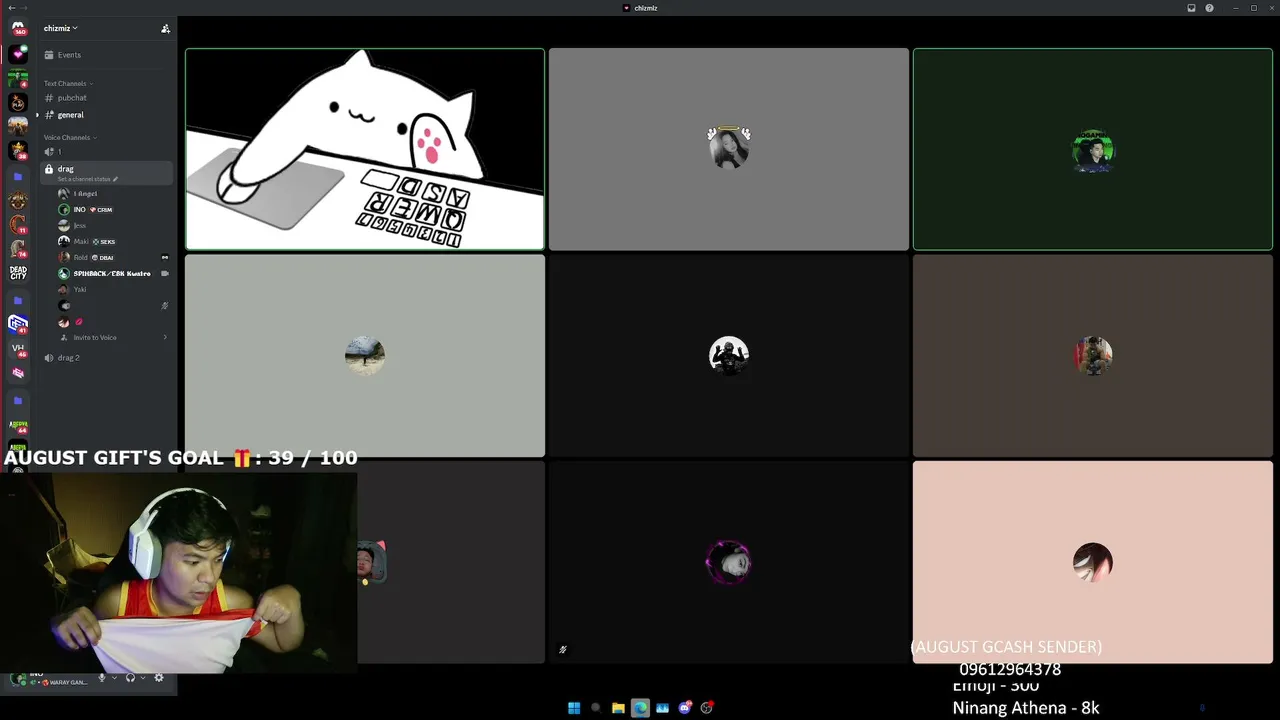Screen dimensions: 1280x720
Task: Open the server folder above DEAD CITY list
Action: (x=18, y=176)
